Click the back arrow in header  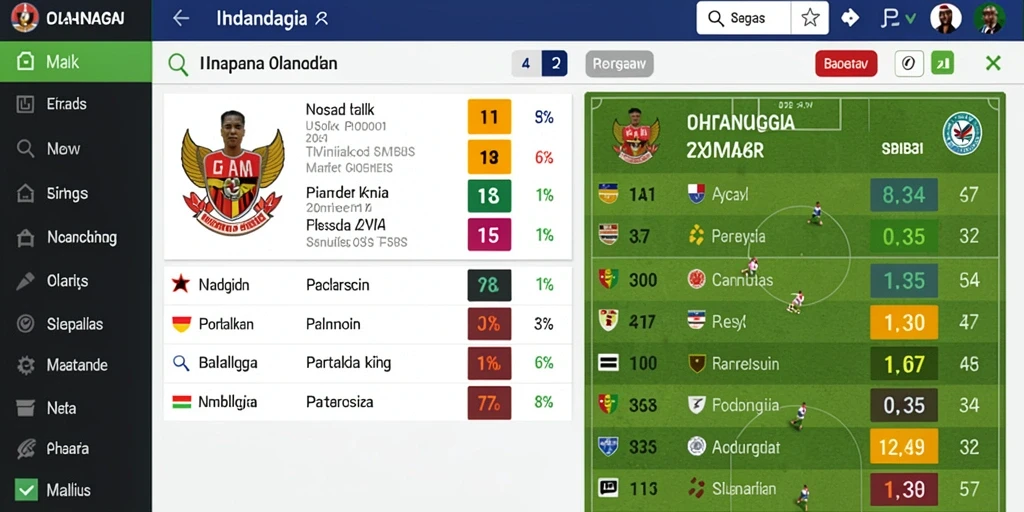(x=181, y=18)
